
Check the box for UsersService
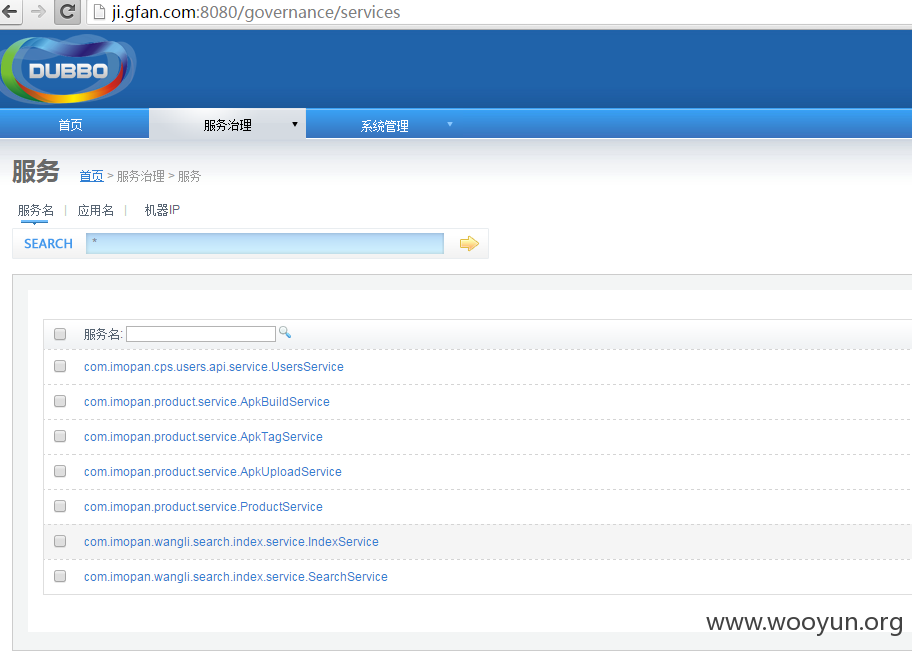click(x=60, y=366)
